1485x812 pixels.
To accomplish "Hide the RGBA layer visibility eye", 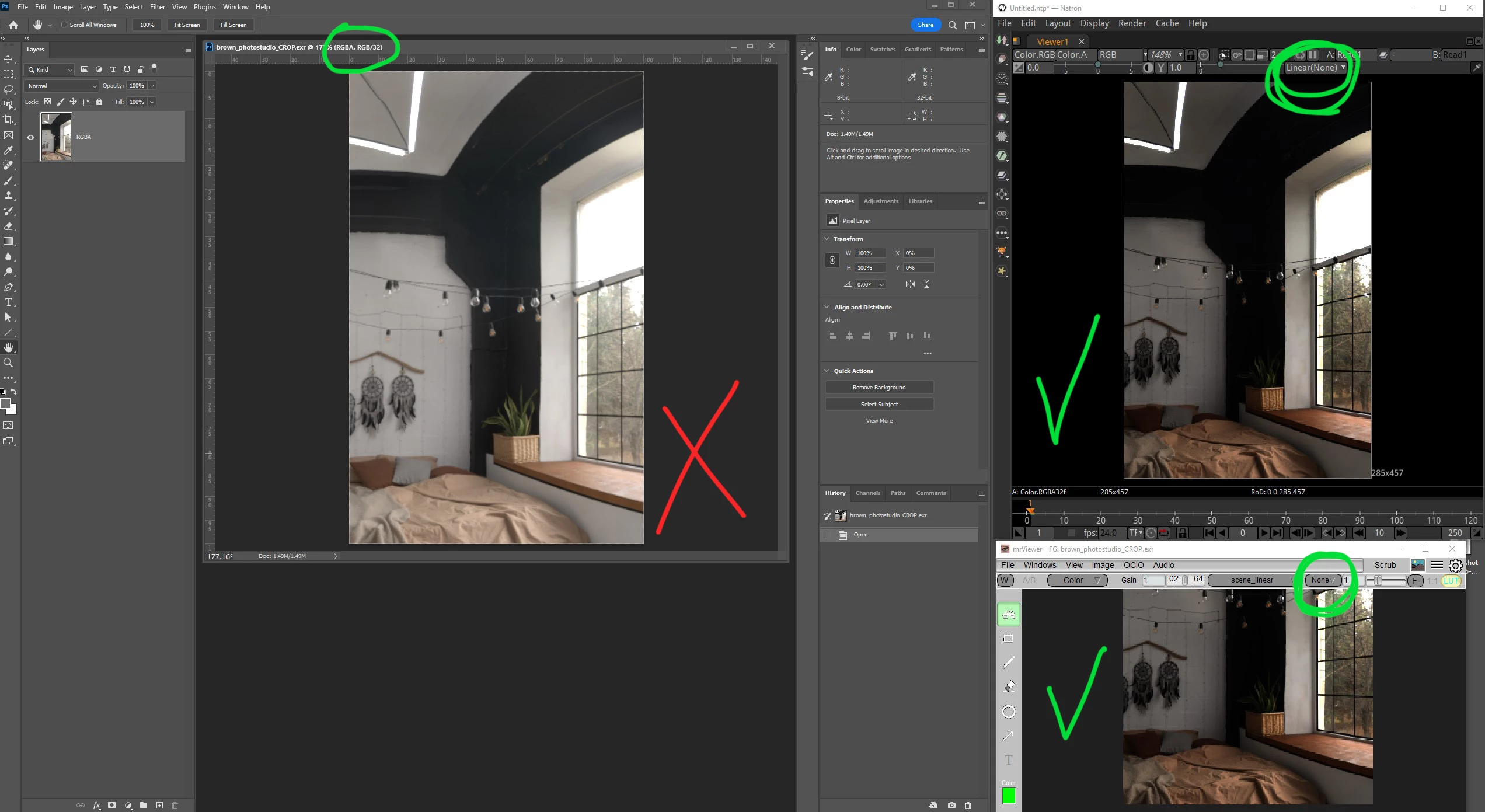I will [x=31, y=137].
